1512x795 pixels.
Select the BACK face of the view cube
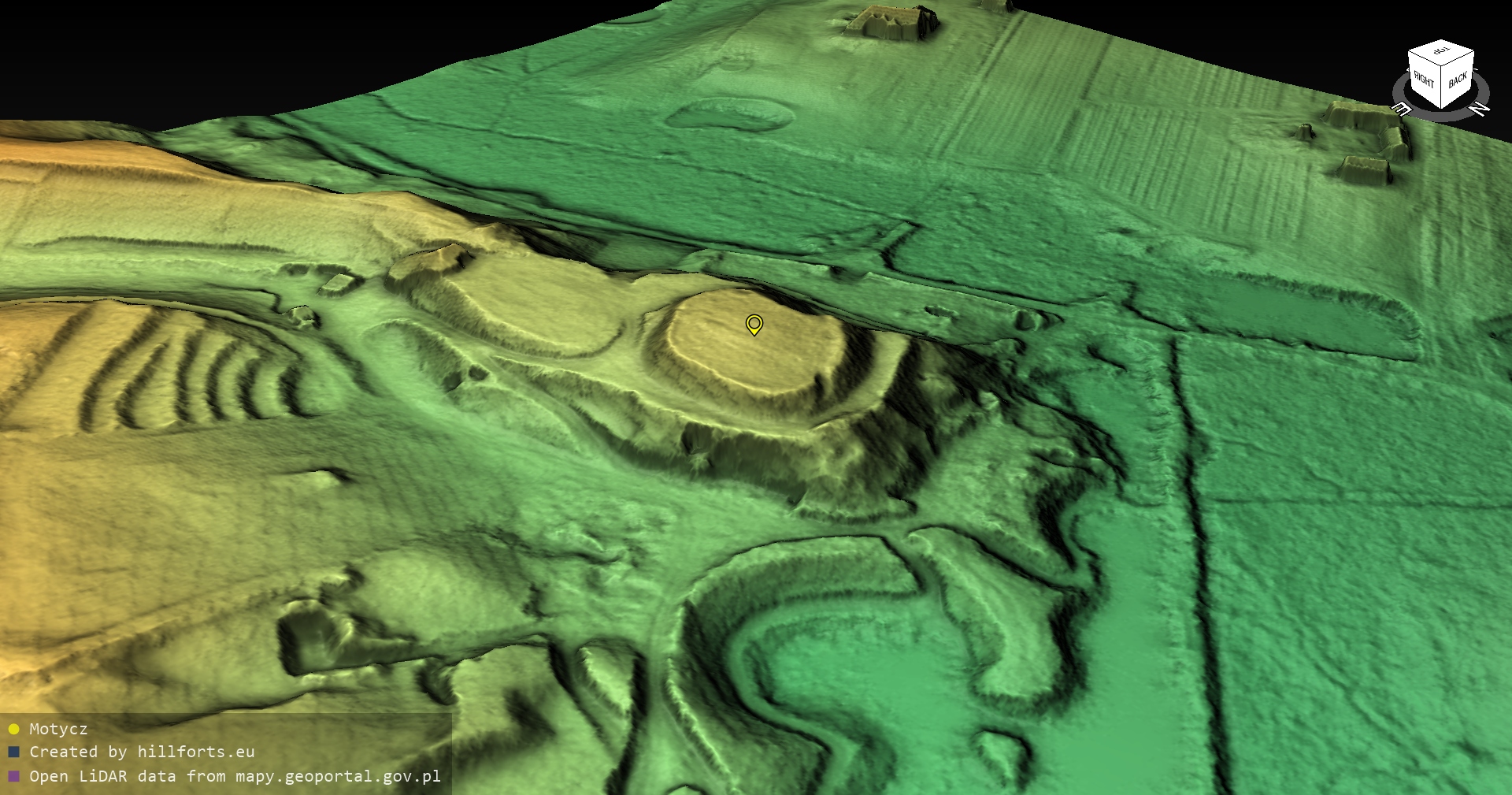[x=1458, y=80]
